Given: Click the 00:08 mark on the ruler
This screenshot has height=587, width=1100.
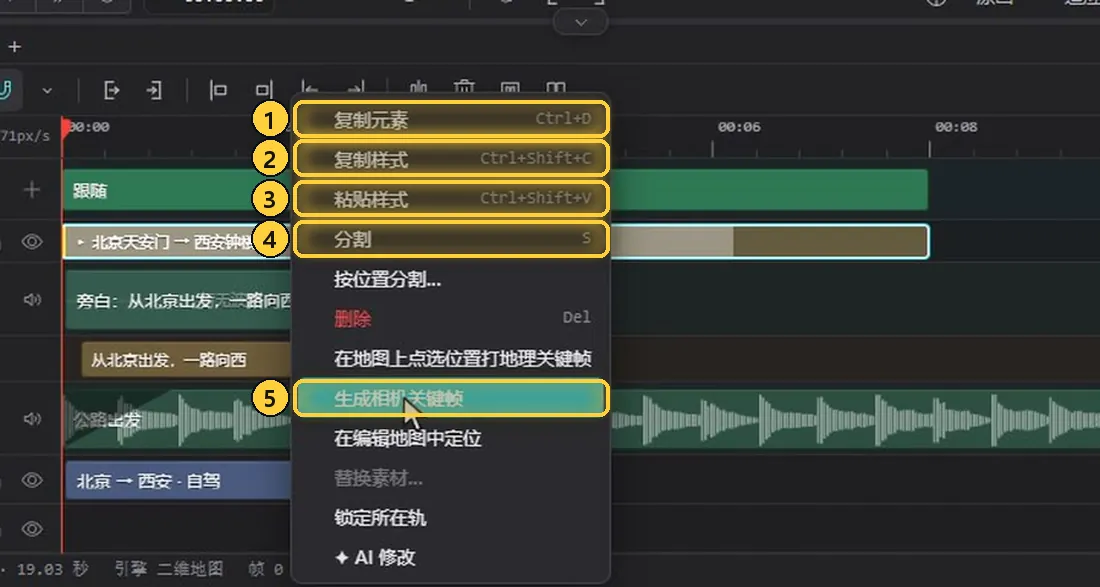Looking at the screenshot, I should 956,128.
